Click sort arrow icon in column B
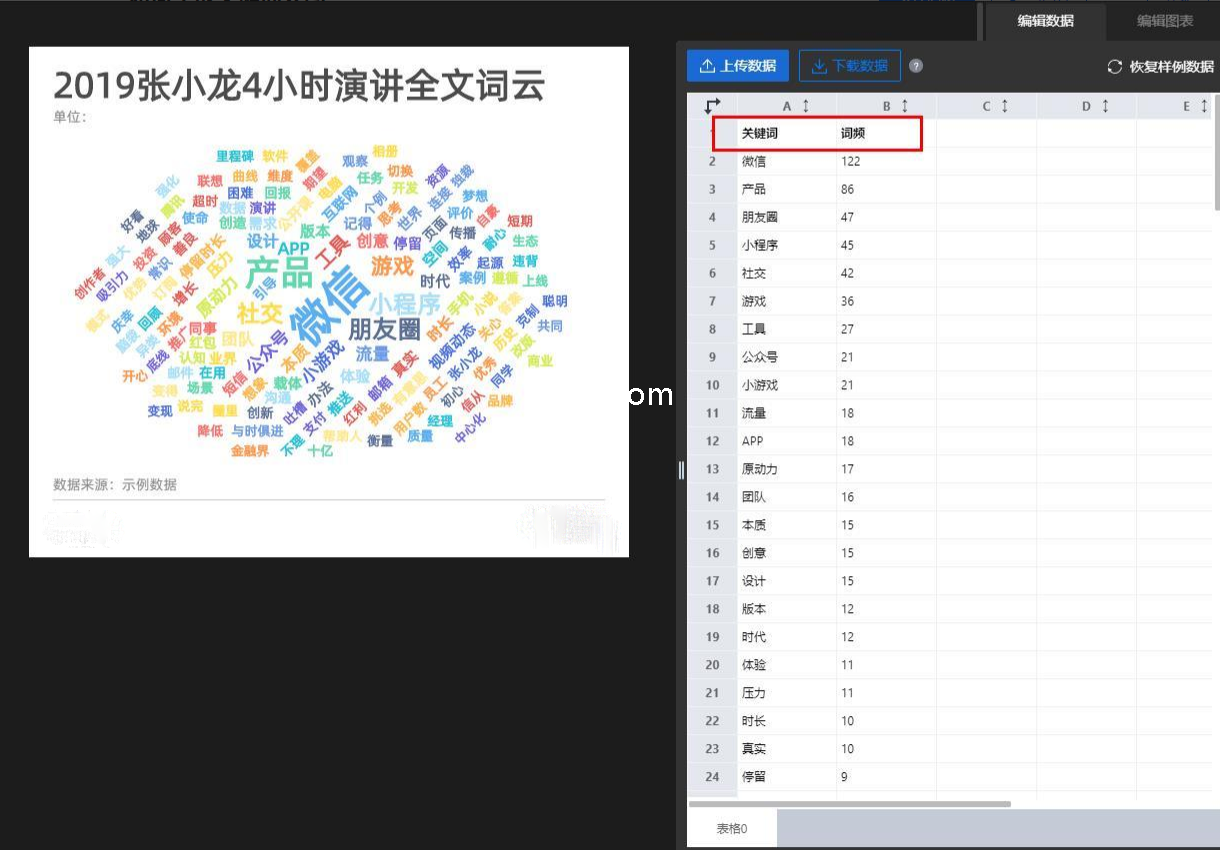Image resolution: width=1220 pixels, height=850 pixels. [905, 106]
